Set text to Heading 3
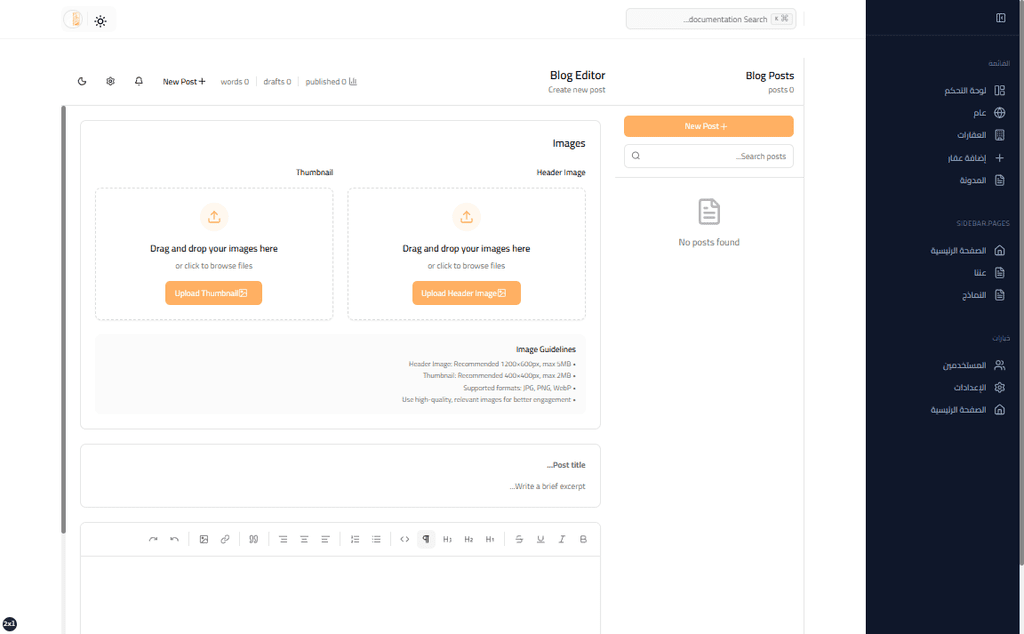The height and width of the screenshot is (634, 1024). [447, 539]
